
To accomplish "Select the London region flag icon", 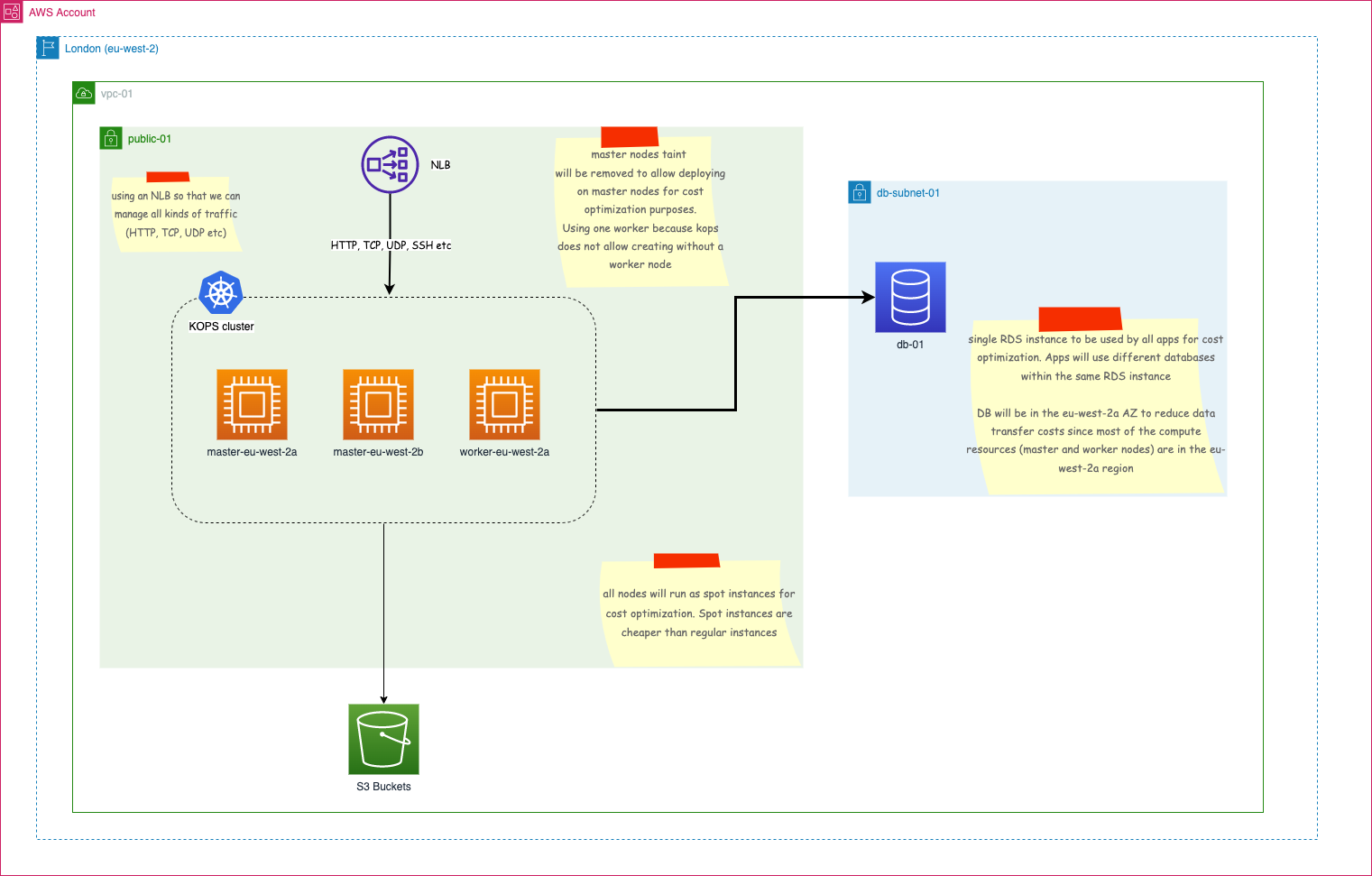I will pyautogui.click(x=48, y=48).
